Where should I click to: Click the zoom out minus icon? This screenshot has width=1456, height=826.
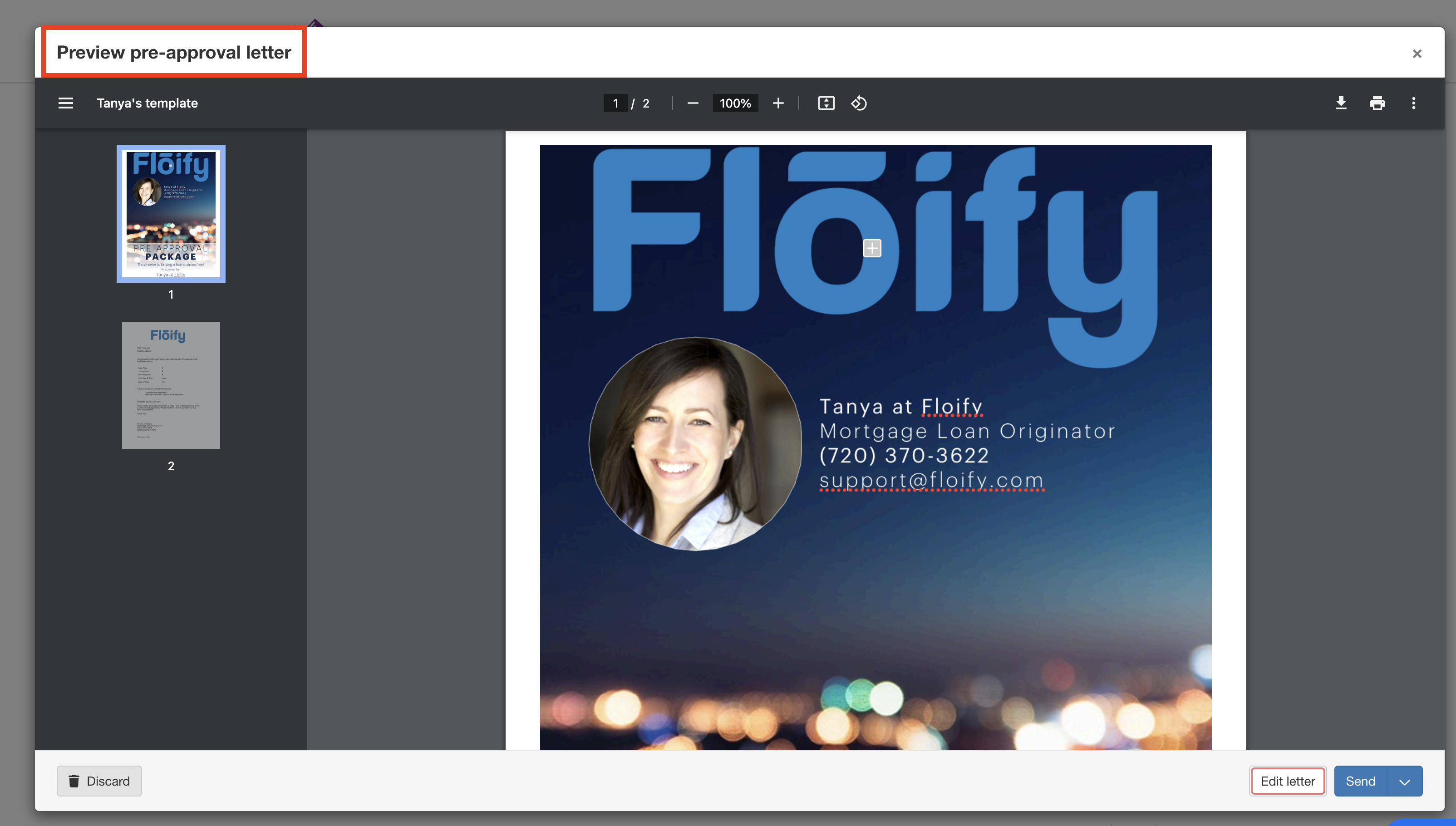tap(693, 103)
